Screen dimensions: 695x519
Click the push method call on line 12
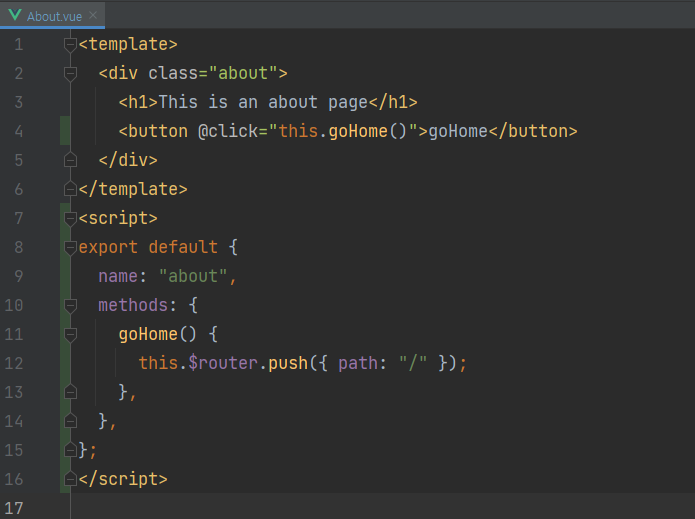[x=288, y=363]
